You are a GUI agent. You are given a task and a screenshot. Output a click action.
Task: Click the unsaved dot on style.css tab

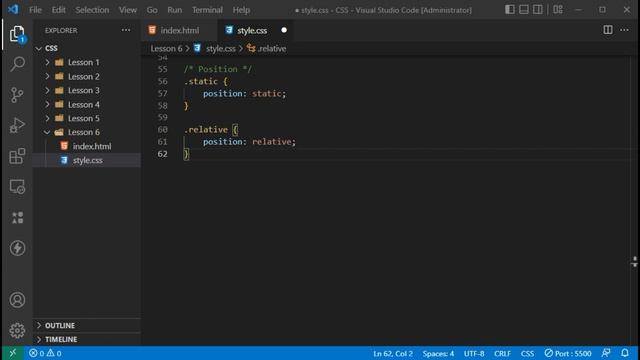[x=284, y=30]
